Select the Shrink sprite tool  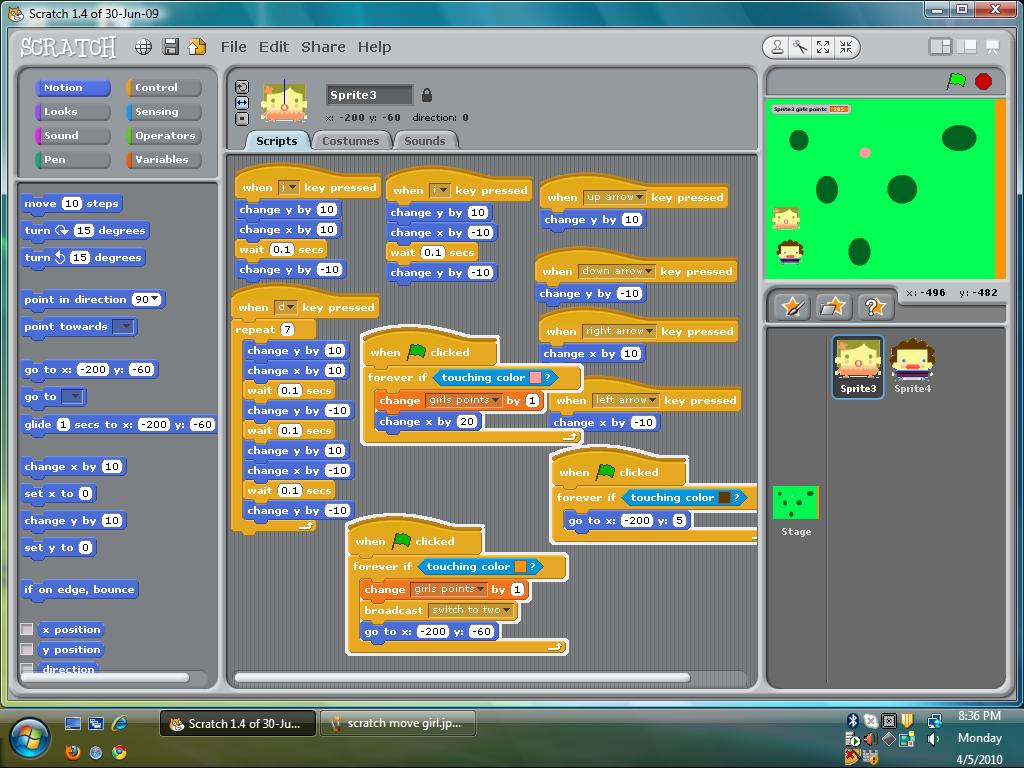tap(846, 47)
